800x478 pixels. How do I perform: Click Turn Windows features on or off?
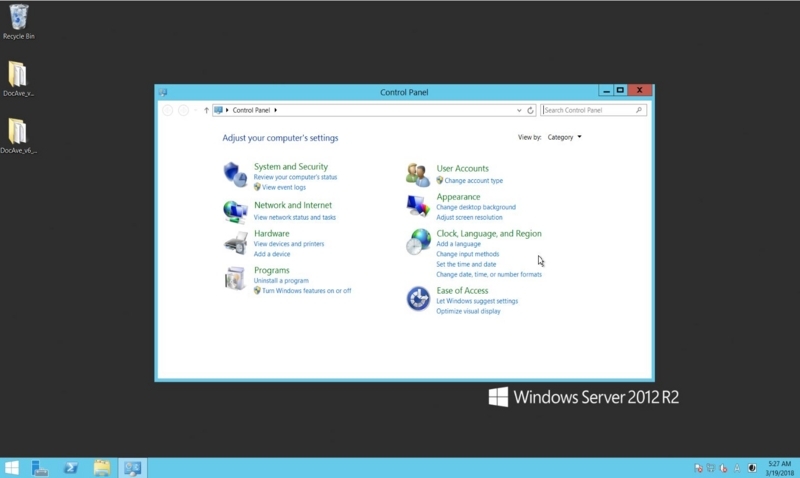tap(307, 291)
